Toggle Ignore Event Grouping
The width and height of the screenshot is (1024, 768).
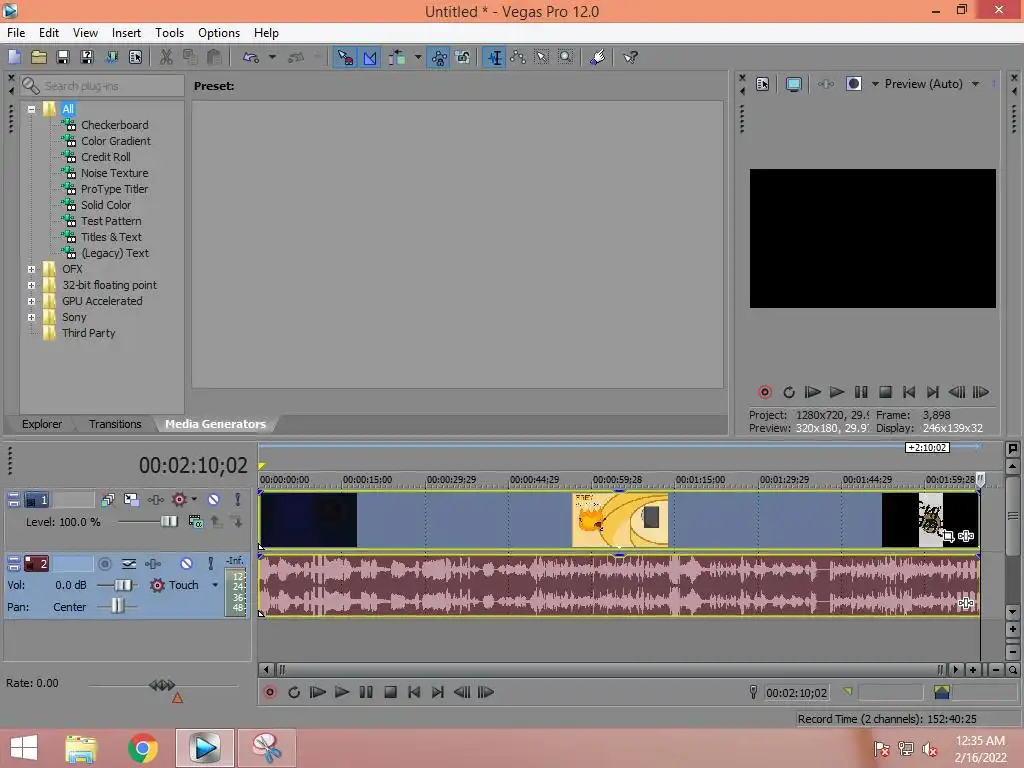coord(463,57)
